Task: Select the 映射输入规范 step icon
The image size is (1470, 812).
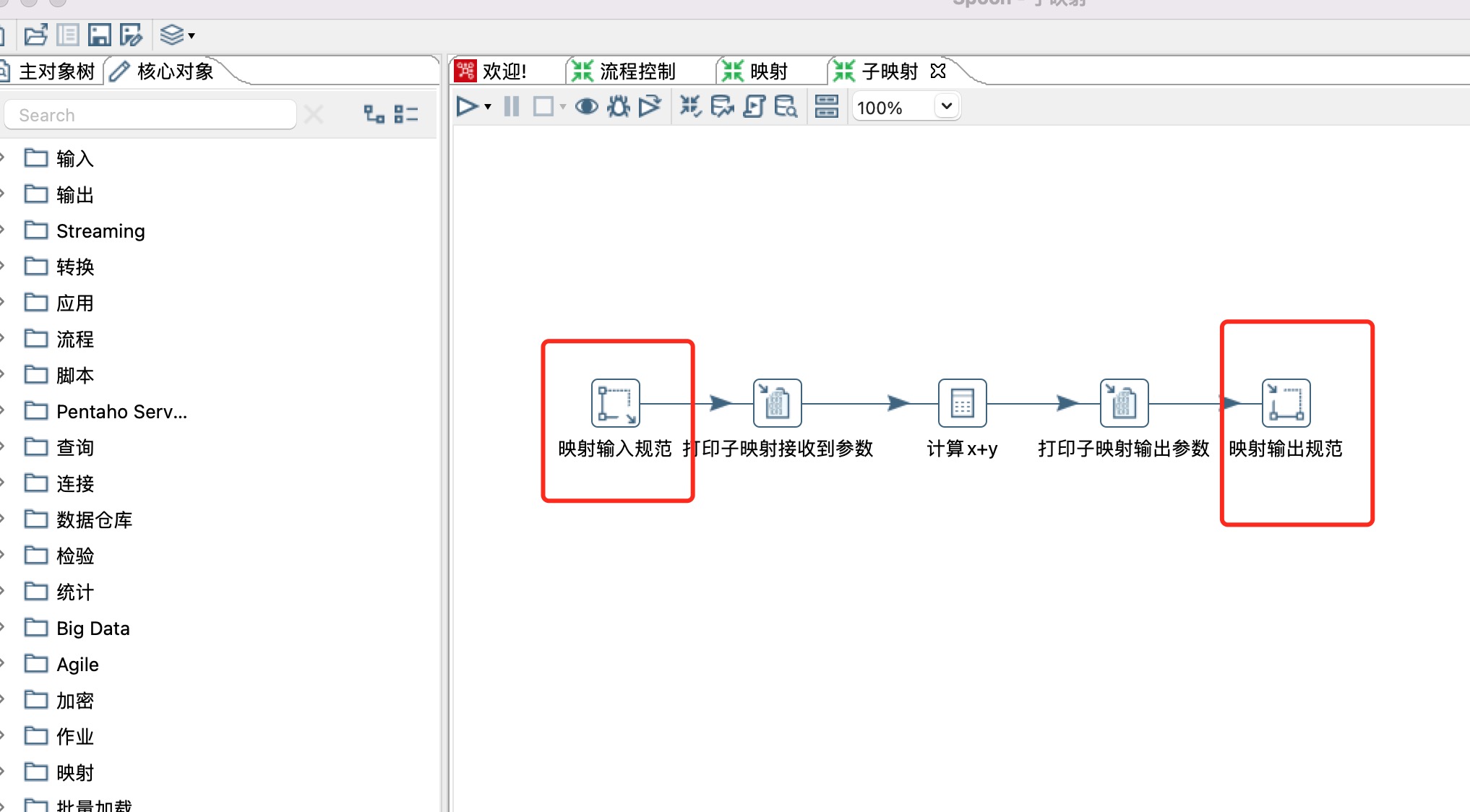Action: [615, 403]
